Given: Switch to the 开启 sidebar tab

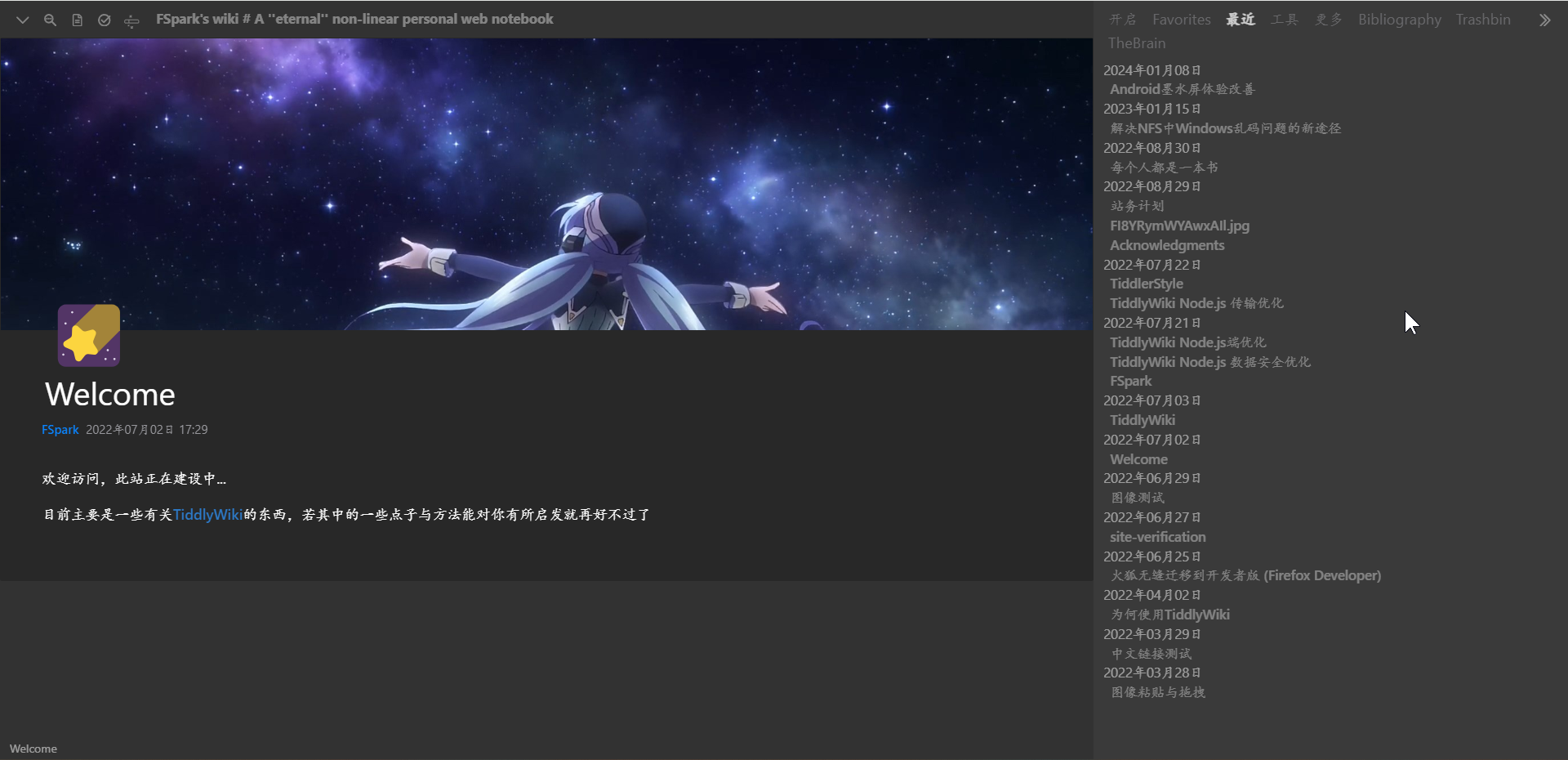Looking at the screenshot, I should (x=1122, y=20).
